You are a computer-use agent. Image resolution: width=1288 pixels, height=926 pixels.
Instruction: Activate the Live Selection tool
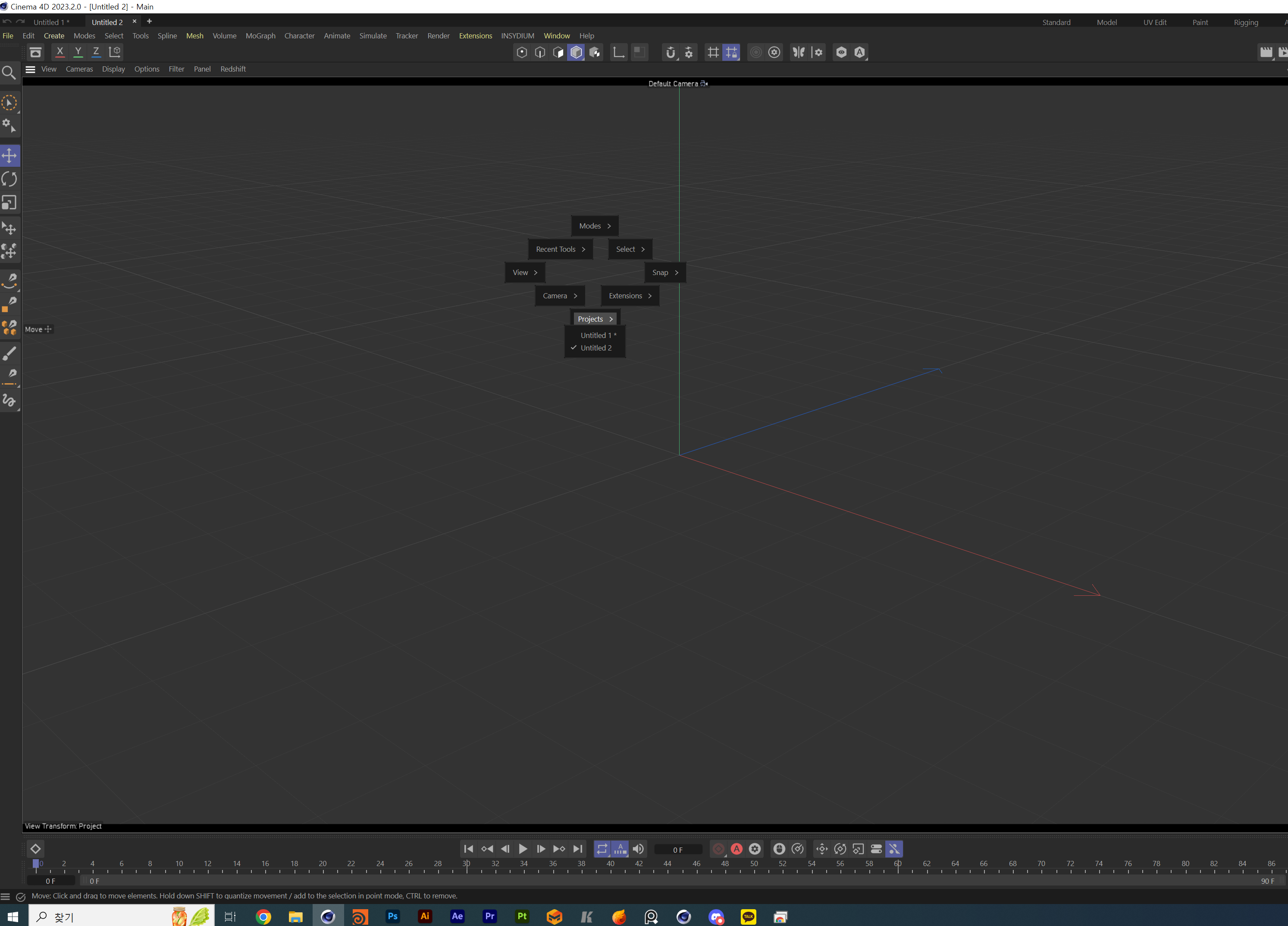(9, 103)
